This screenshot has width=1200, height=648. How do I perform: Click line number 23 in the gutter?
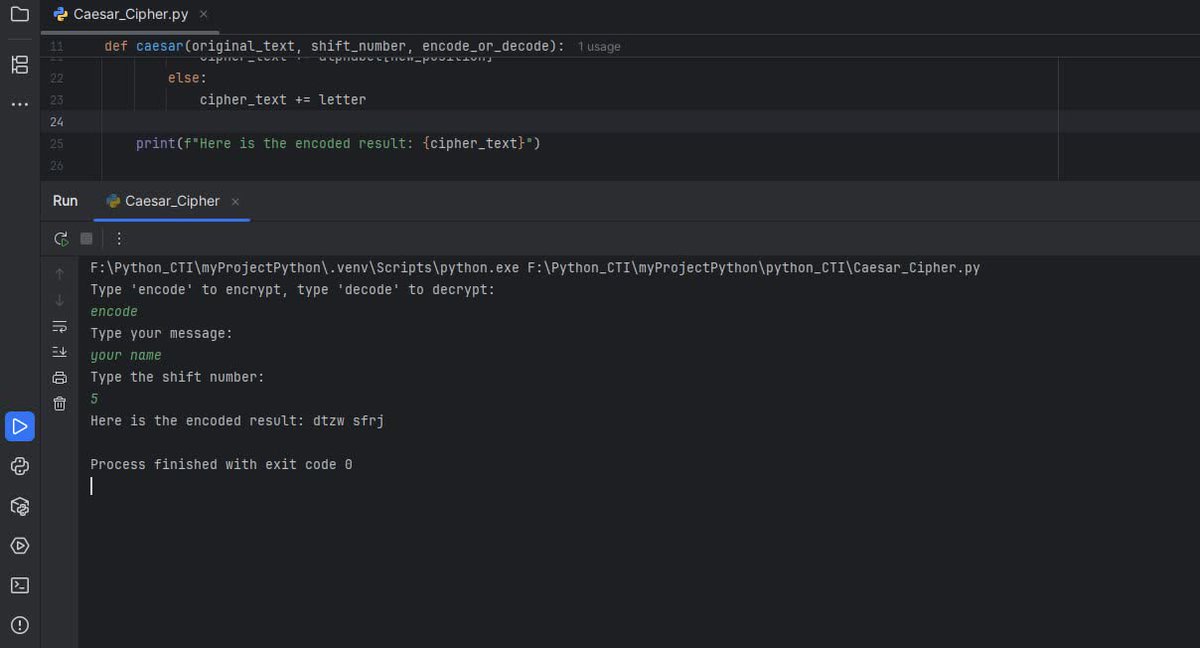click(56, 100)
